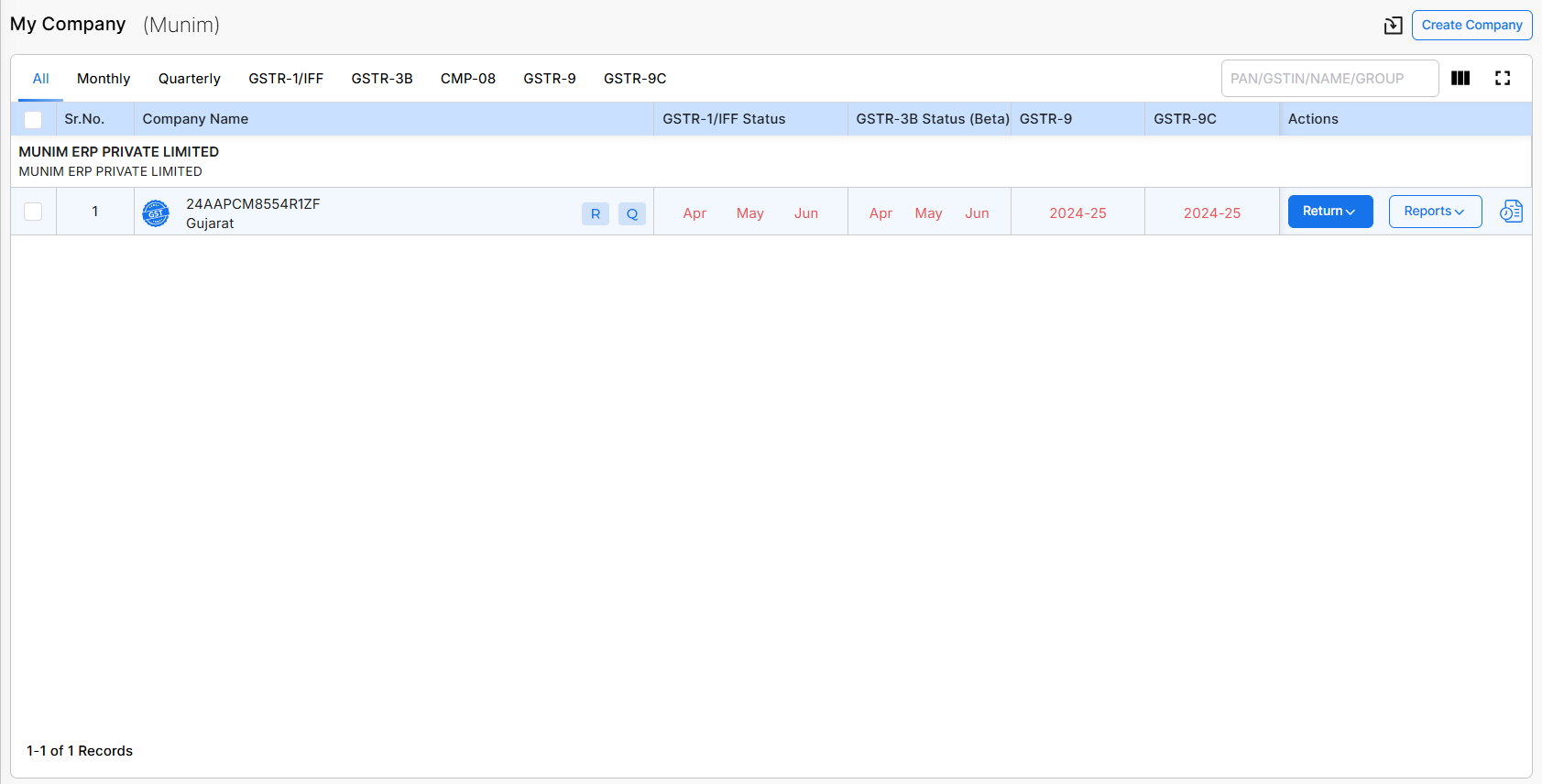Switch to the Quarterly tab

(190, 79)
